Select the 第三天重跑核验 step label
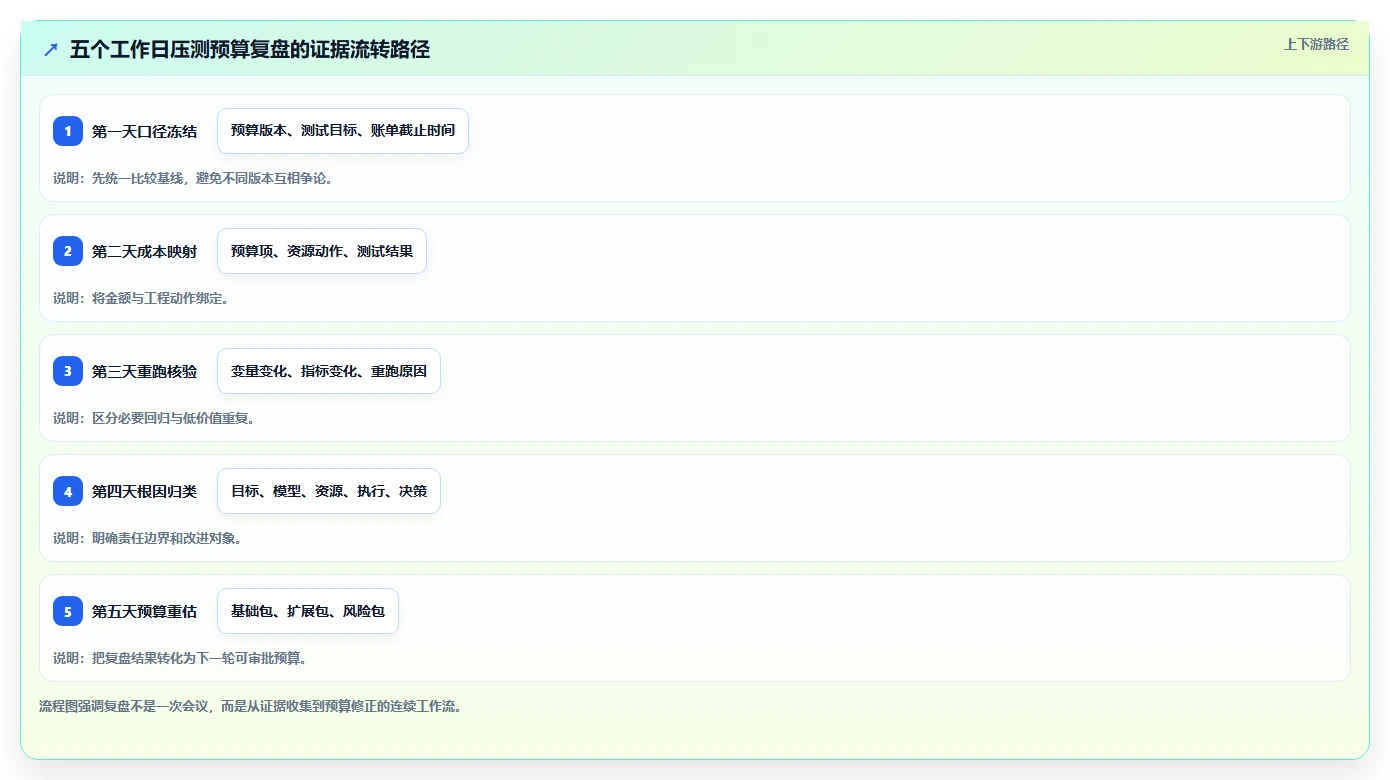 click(145, 371)
